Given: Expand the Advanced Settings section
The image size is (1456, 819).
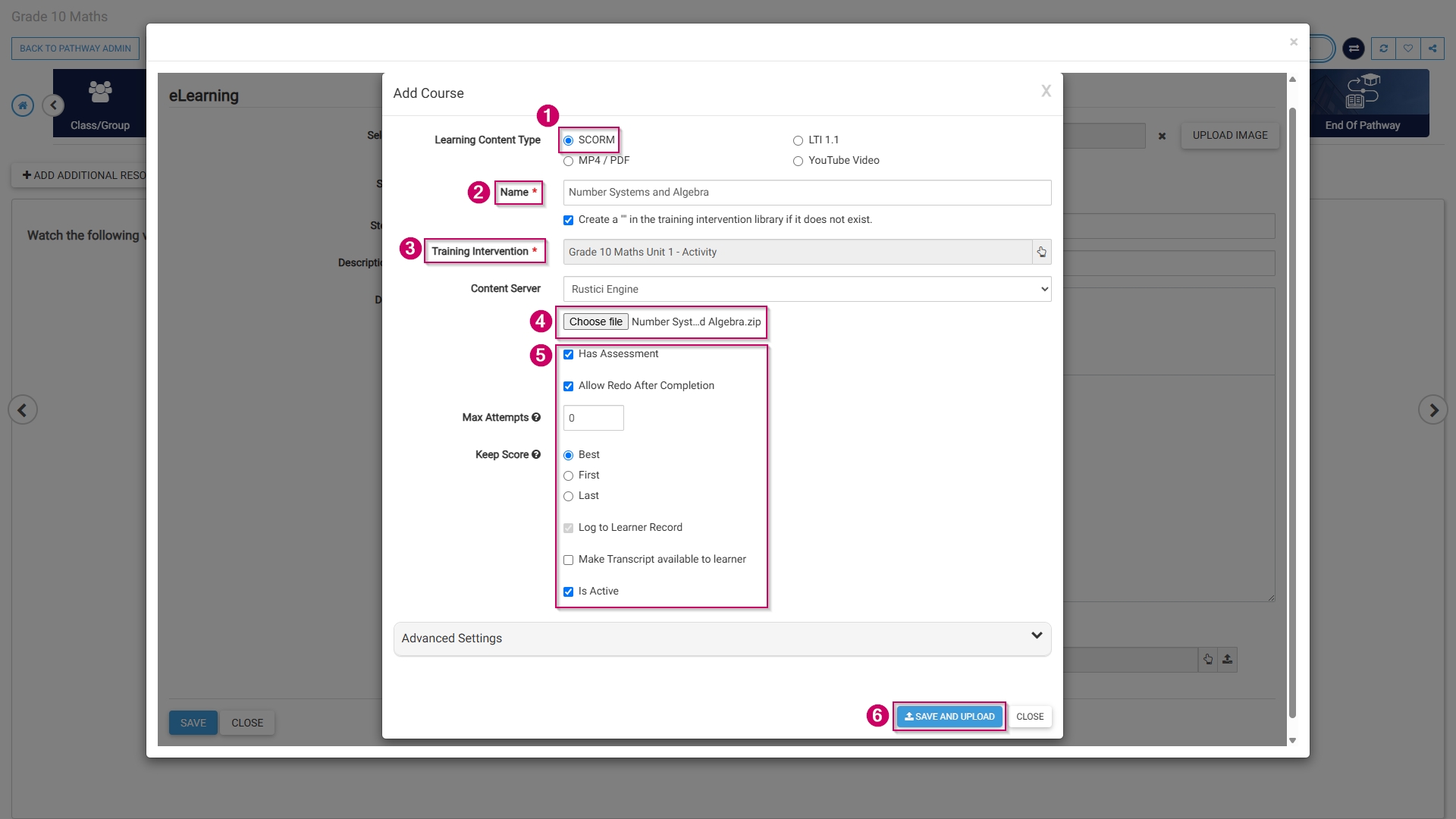Looking at the screenshot, I should coord(722,639).
